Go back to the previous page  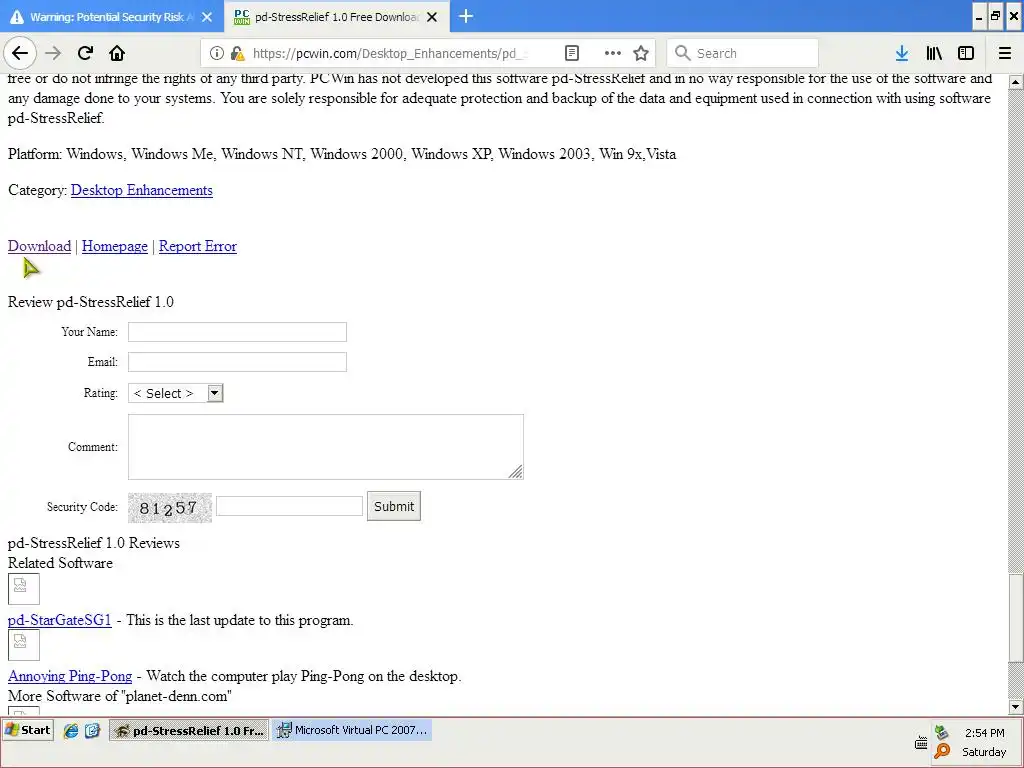tap(20, 53)
